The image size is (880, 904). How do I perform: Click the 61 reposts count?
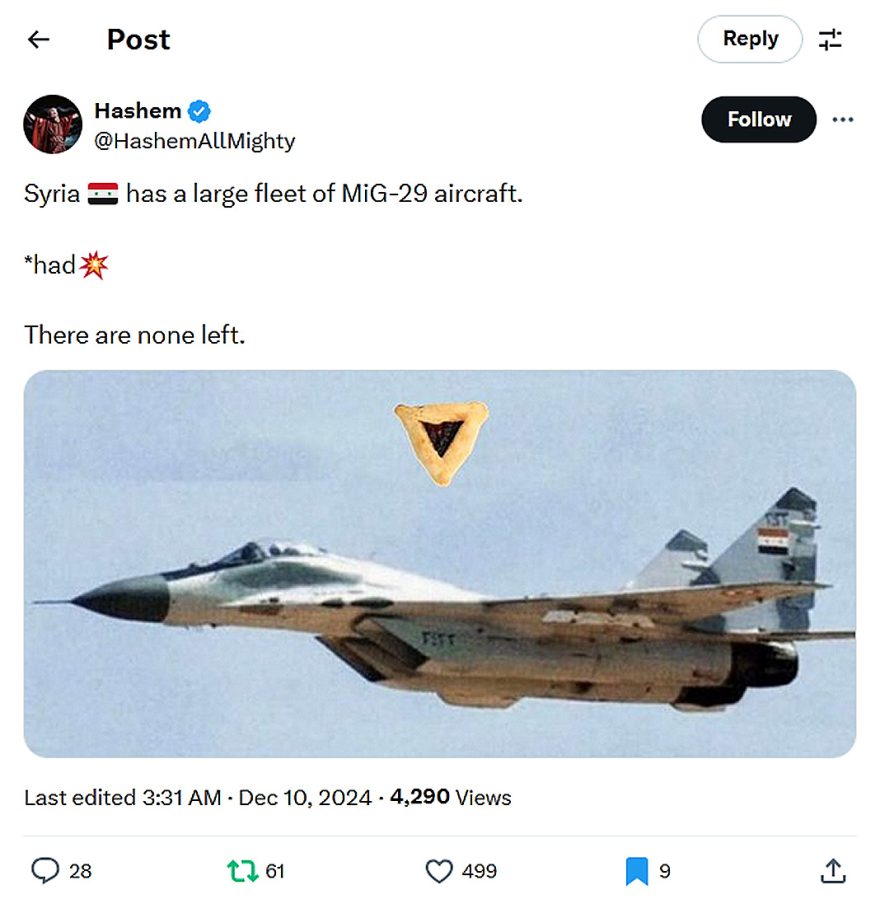tap(275, 871)
